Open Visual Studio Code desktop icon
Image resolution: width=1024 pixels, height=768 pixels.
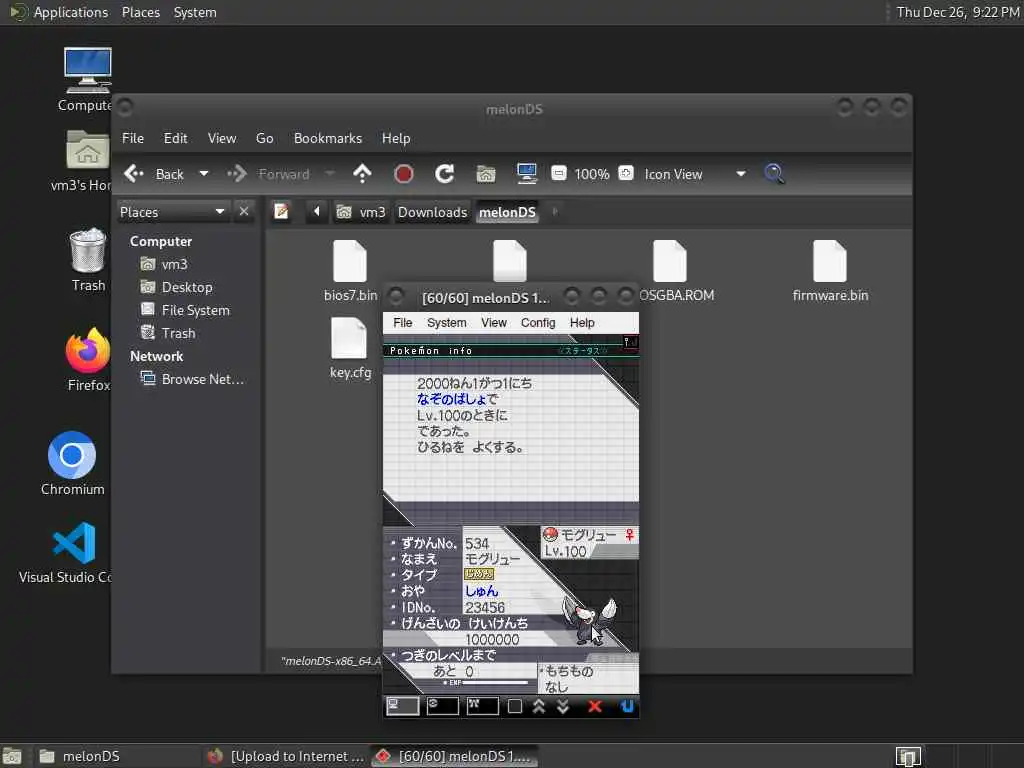click(65, 552)
